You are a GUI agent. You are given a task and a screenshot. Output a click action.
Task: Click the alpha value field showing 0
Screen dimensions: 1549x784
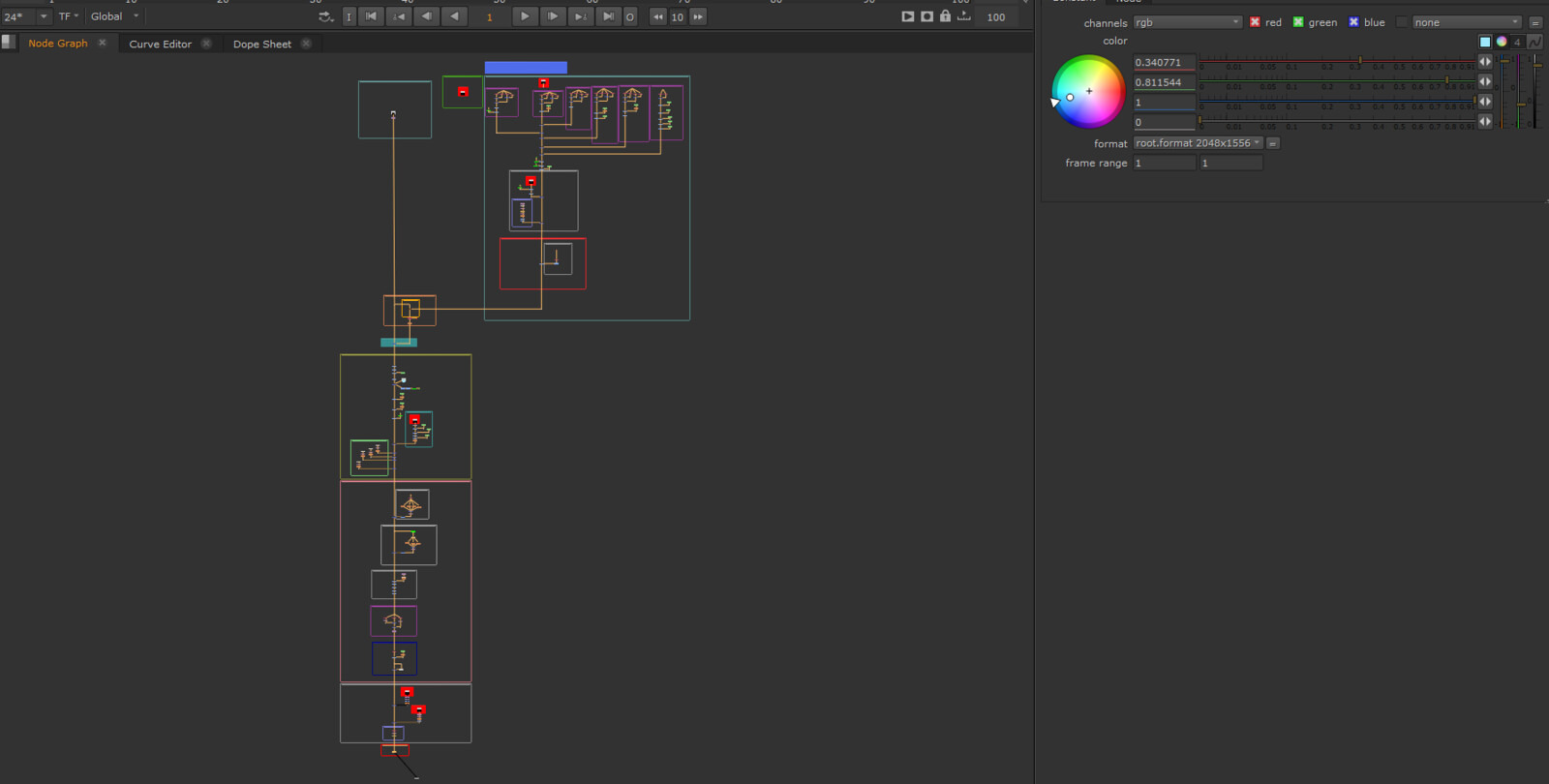click(x=1165, y=123)
